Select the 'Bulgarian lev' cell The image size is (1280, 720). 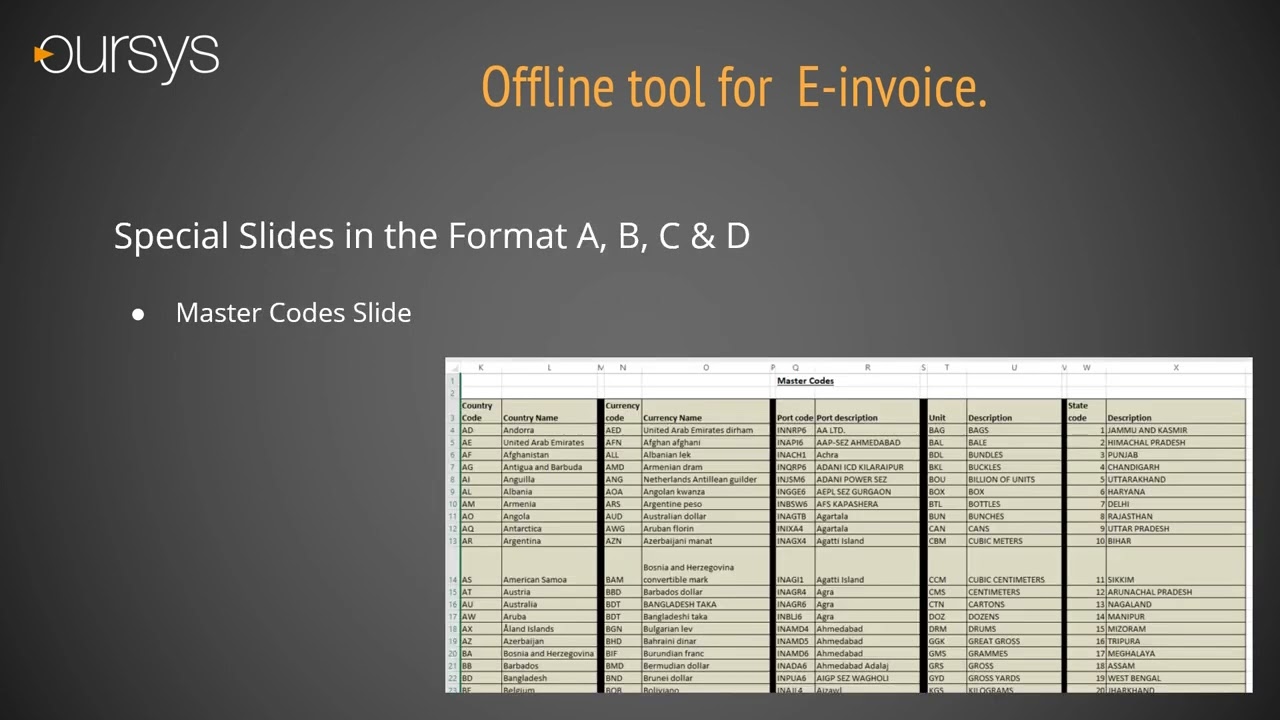(x=706, y=629)
